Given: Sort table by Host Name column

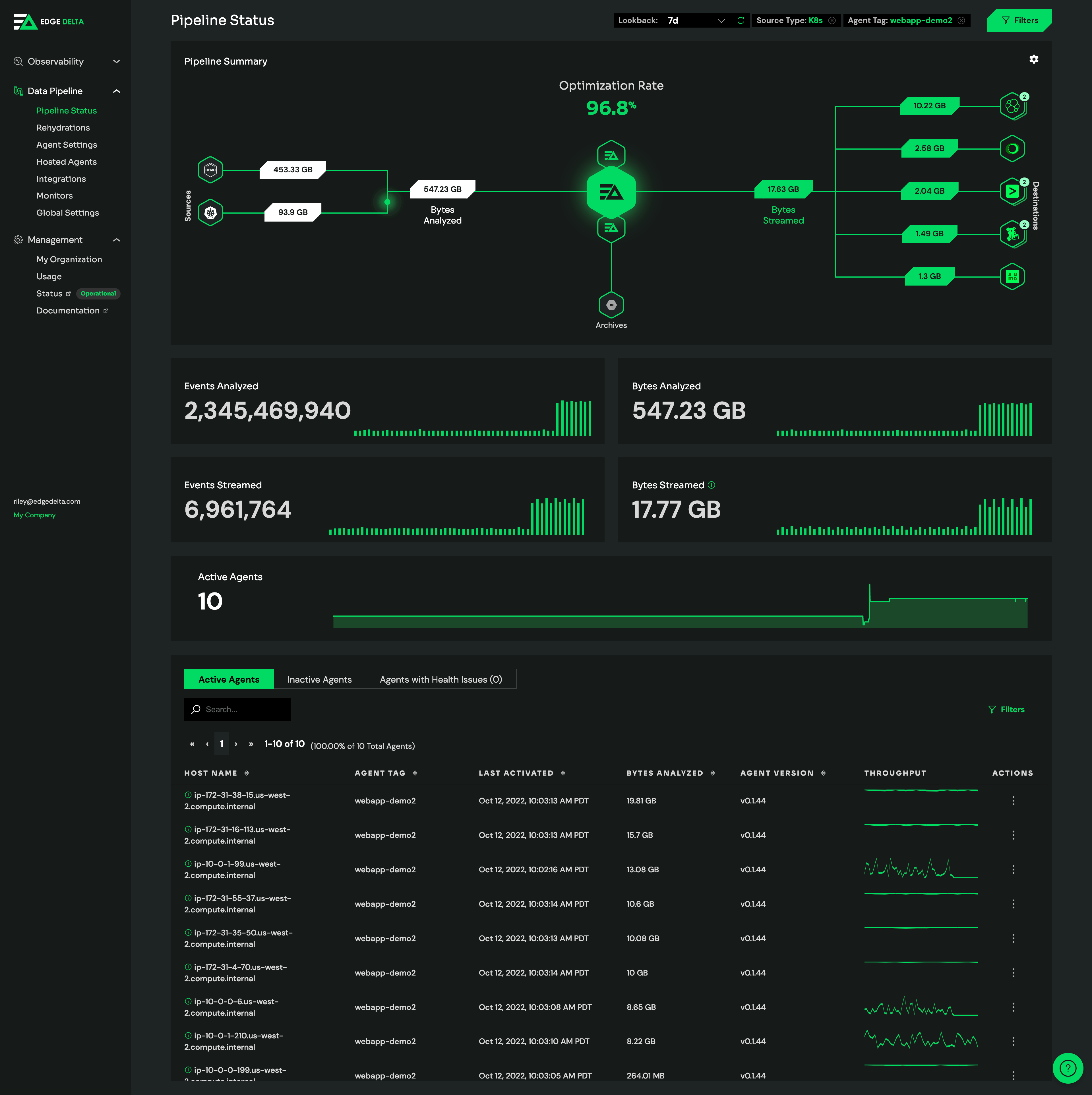Looking at the screenshot, I should click(x=247, y=773).
